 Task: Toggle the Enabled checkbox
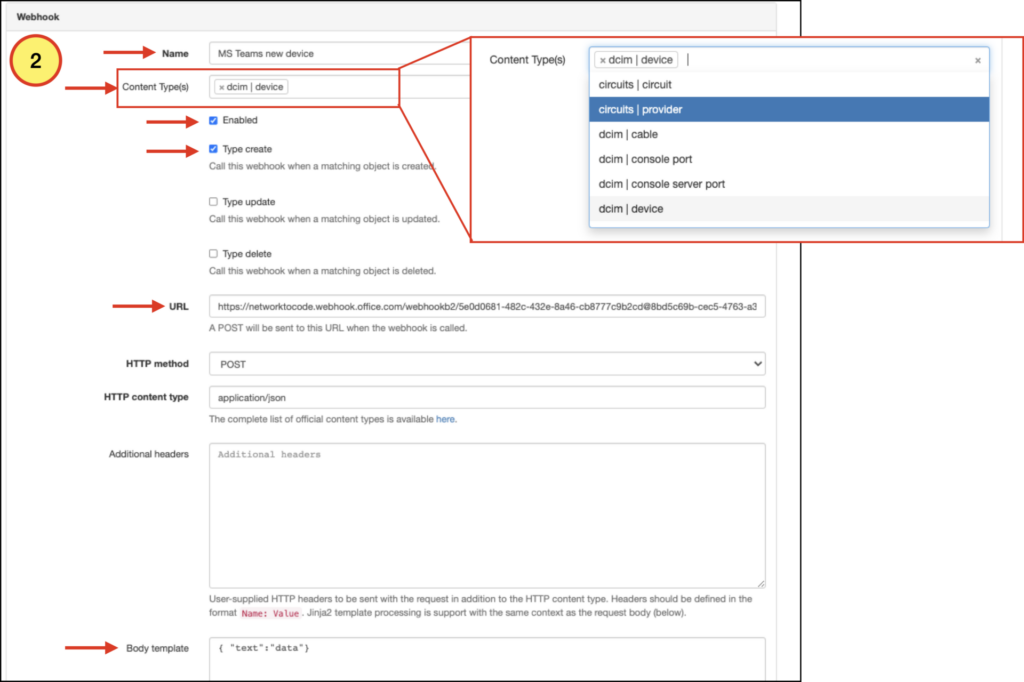(213, 120)
